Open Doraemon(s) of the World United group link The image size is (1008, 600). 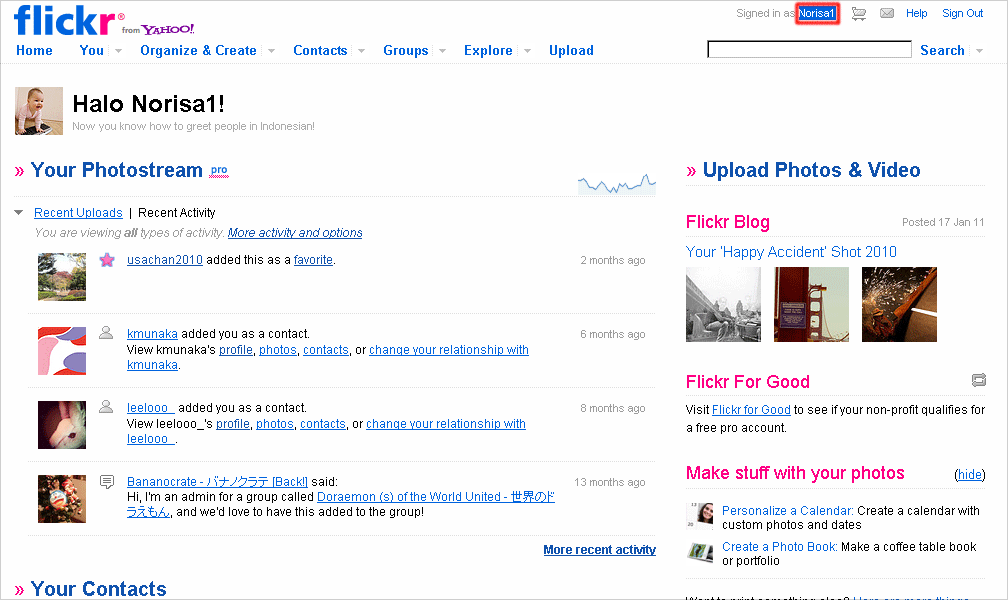[435, 496]
